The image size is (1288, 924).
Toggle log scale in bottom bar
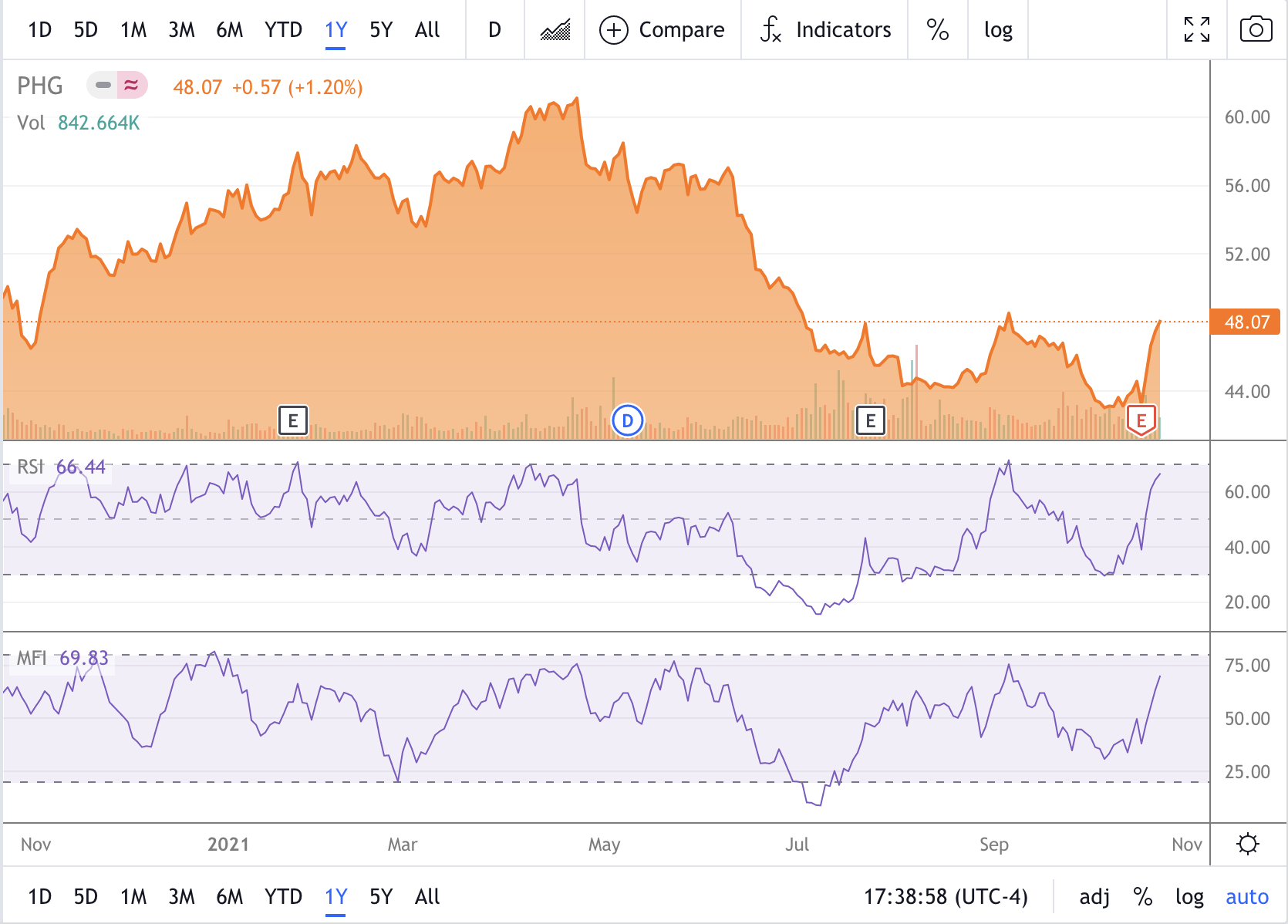1189,897
